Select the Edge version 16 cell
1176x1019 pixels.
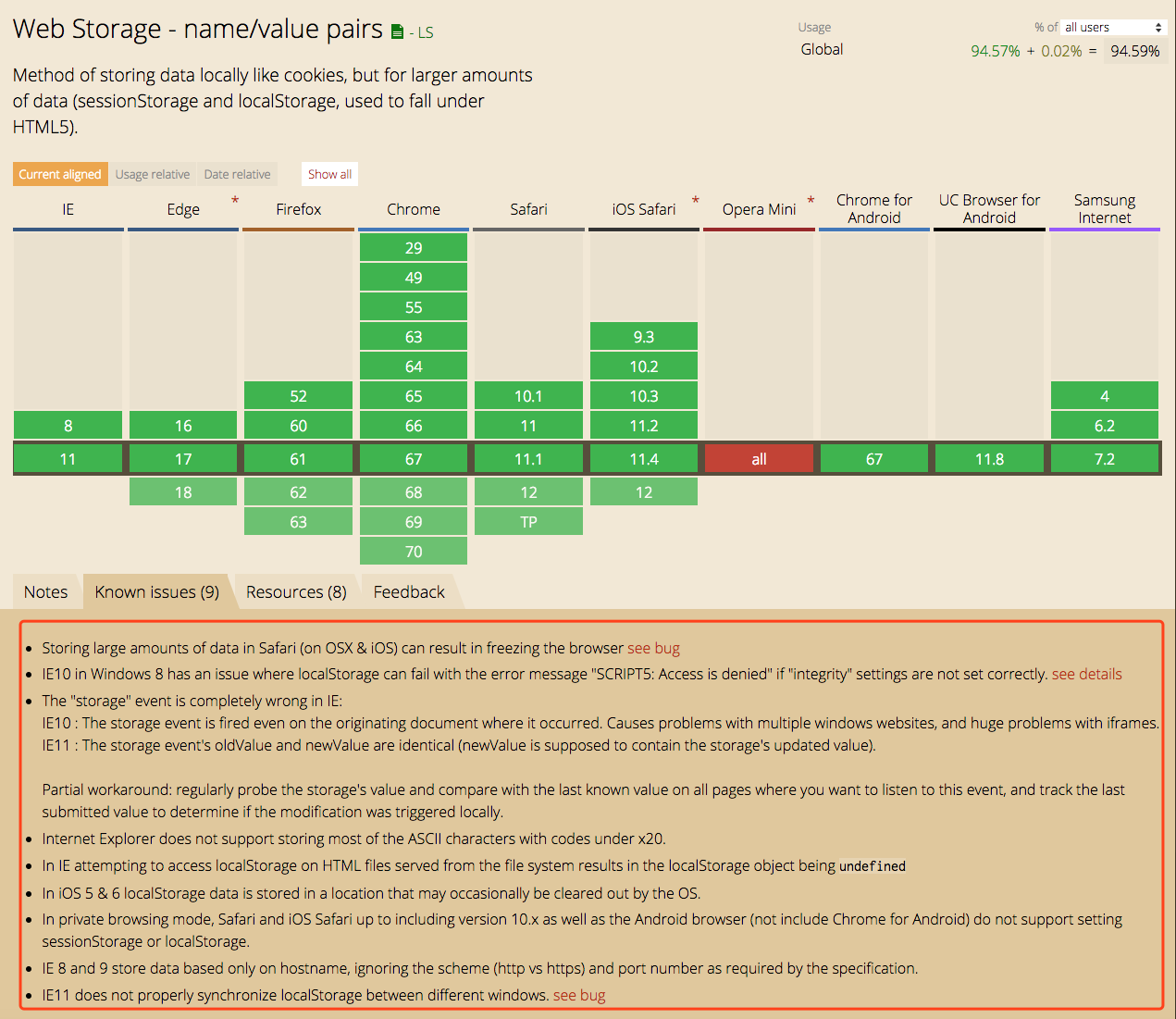click(183, 426)
